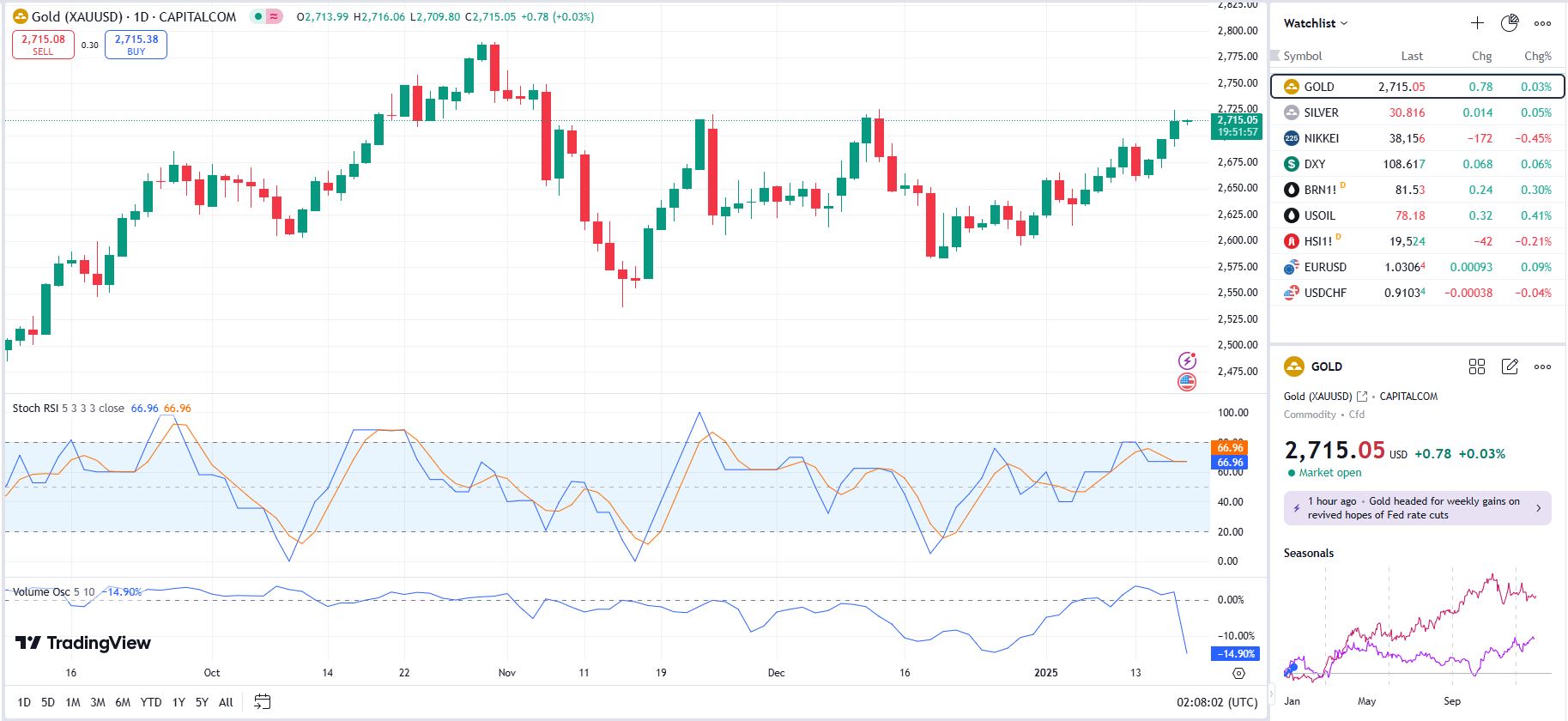Open the external link icon beside Gold (XAUUSD)

(1362, 397)
